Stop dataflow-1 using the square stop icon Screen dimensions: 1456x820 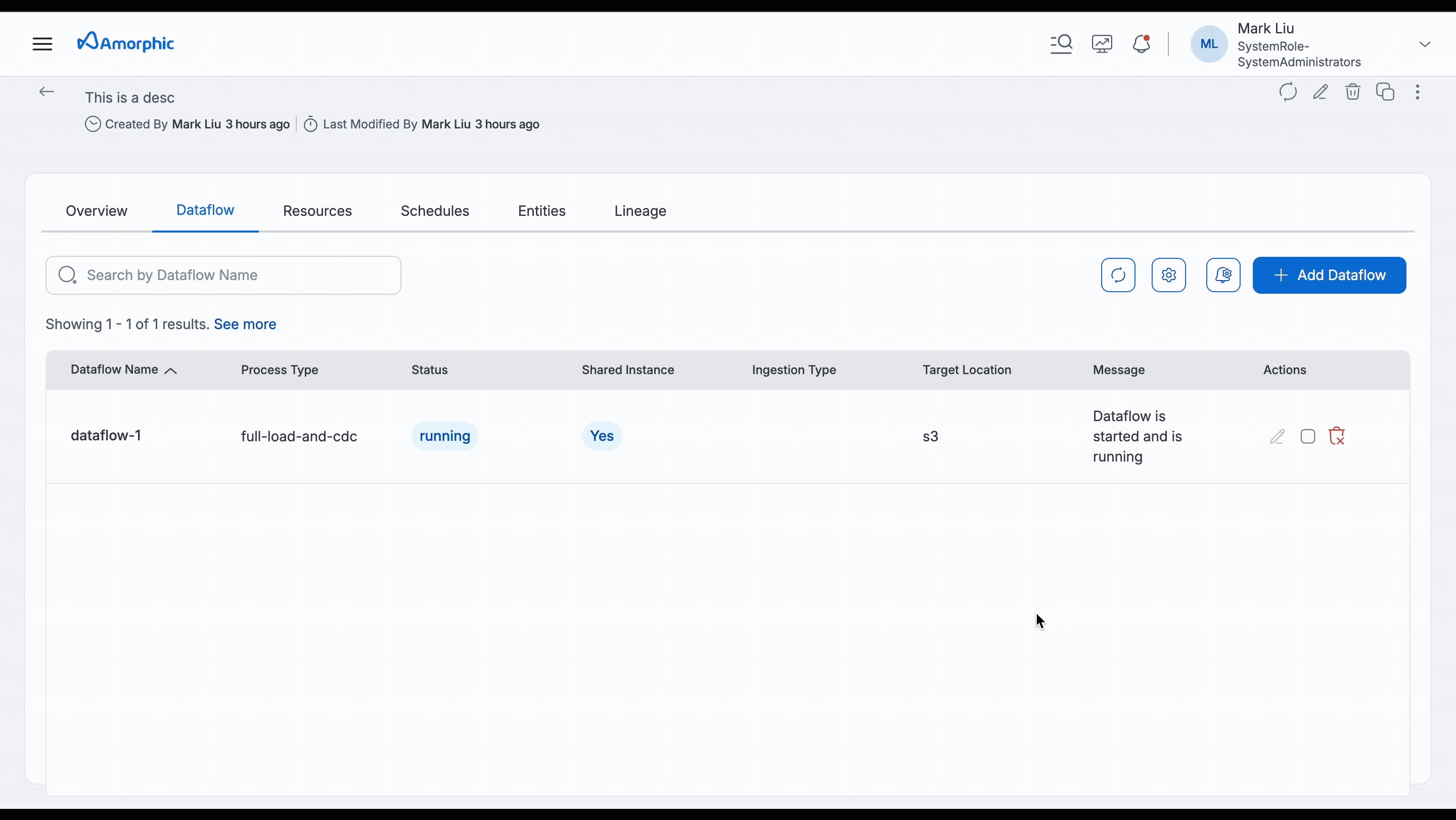click(x=1308, y=436)
